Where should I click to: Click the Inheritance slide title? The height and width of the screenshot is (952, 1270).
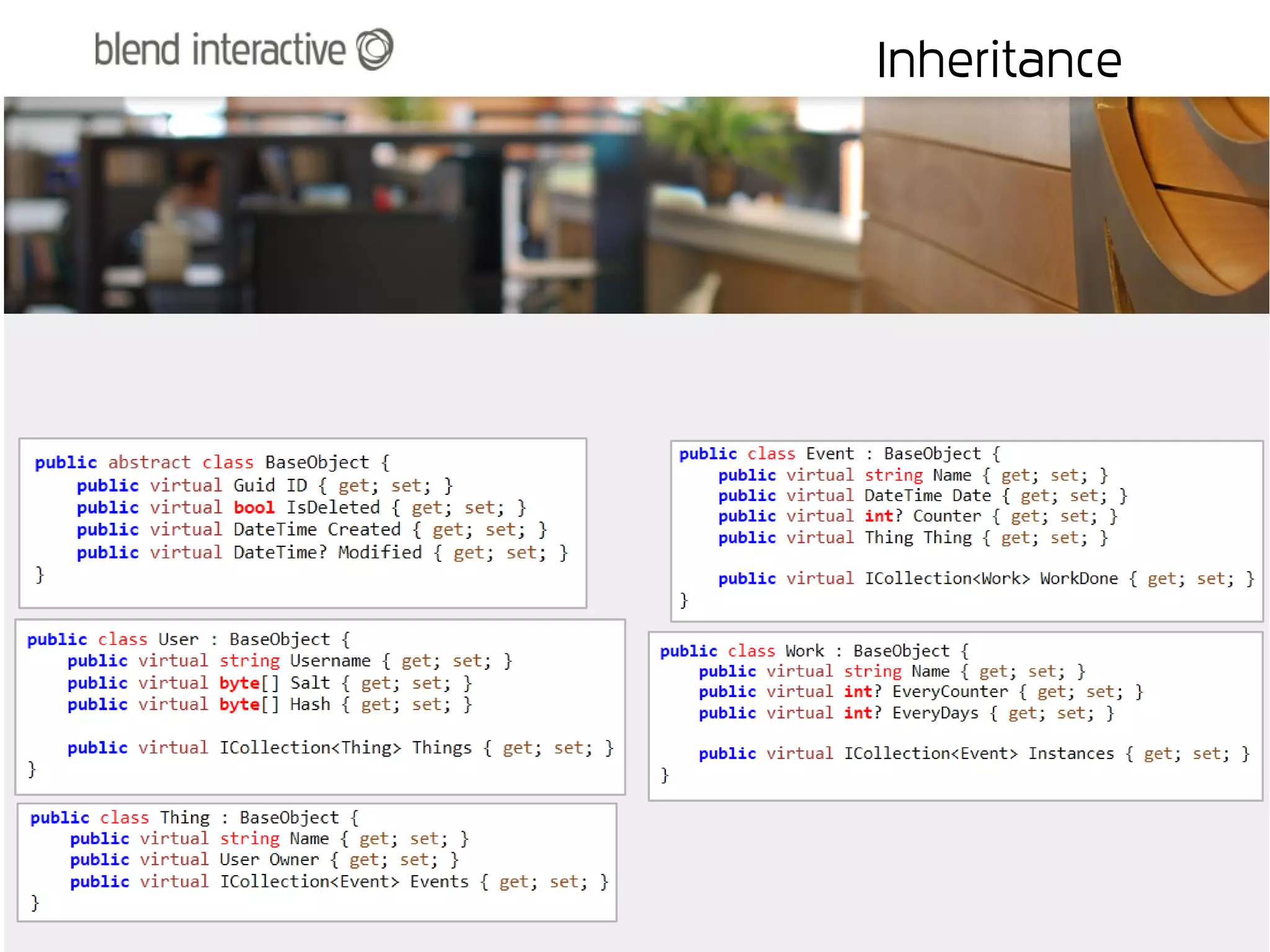tap(998, 60)
